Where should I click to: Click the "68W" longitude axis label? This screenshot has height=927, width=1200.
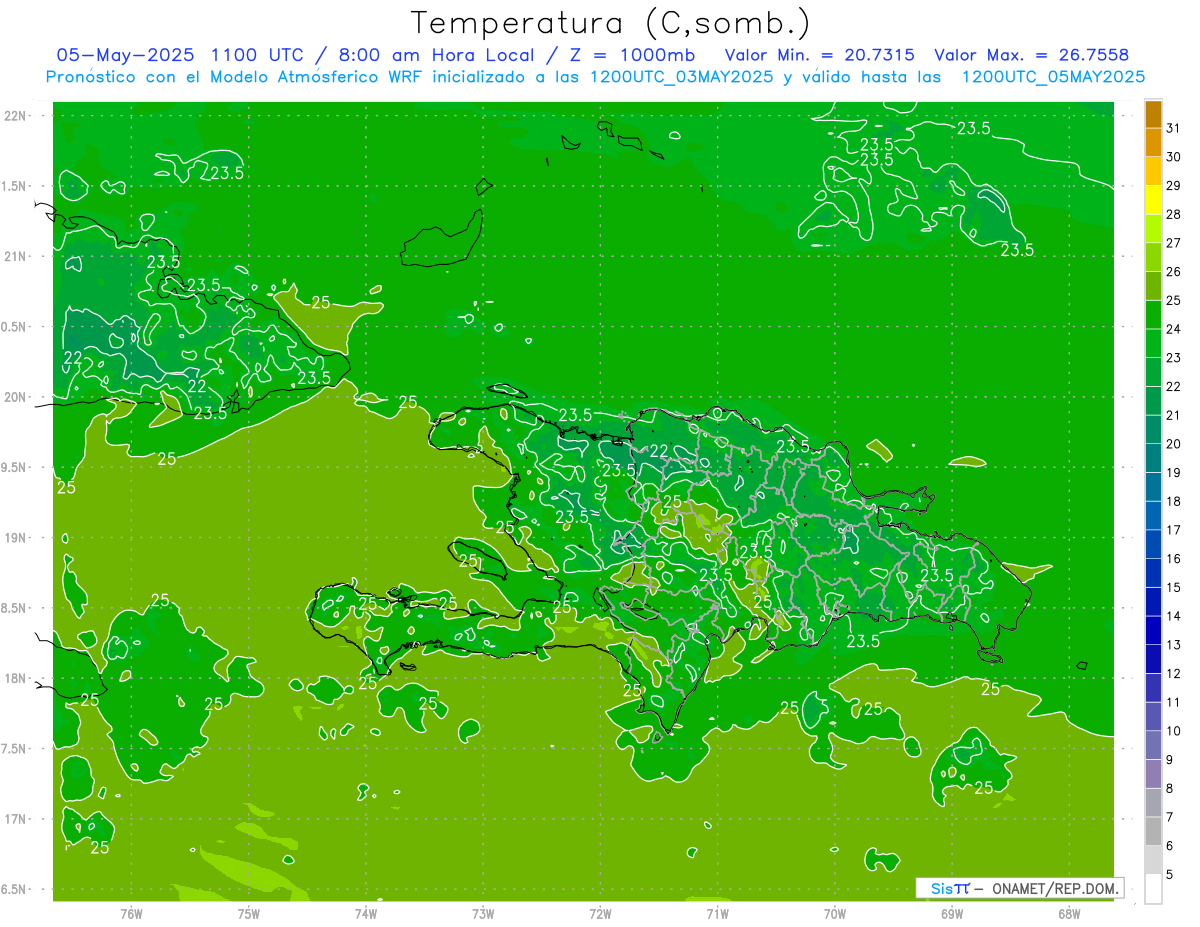[x=1069, y=914]
